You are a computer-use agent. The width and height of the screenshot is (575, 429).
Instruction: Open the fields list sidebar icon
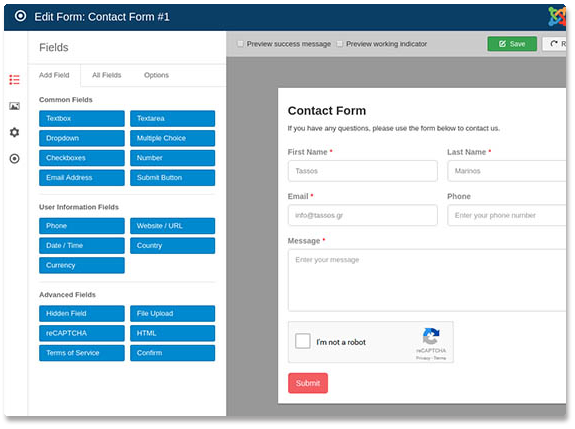tap(14, 80)
